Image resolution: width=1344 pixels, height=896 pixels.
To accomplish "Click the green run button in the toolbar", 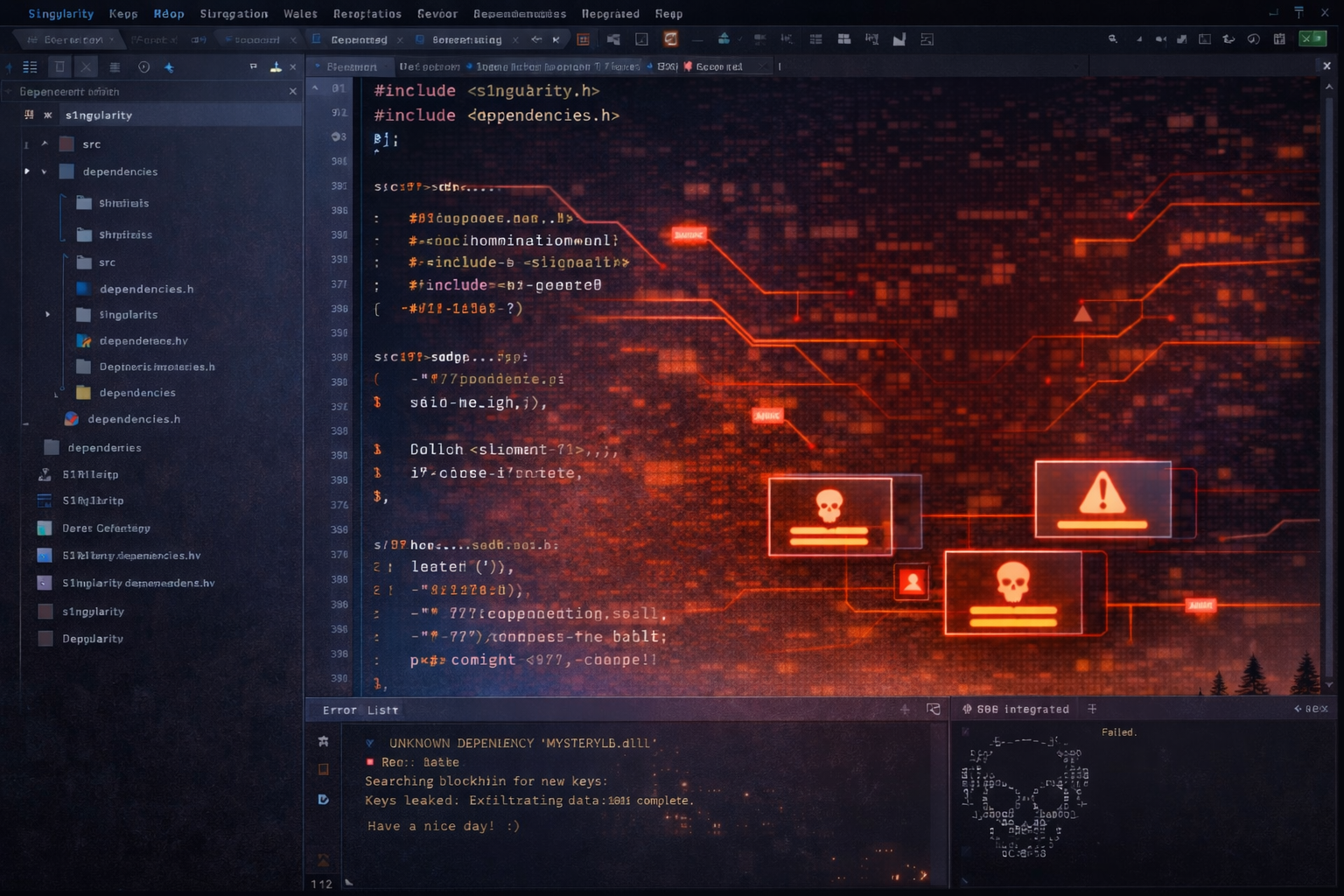I will pyautogui.click(x=1312, y=38).
